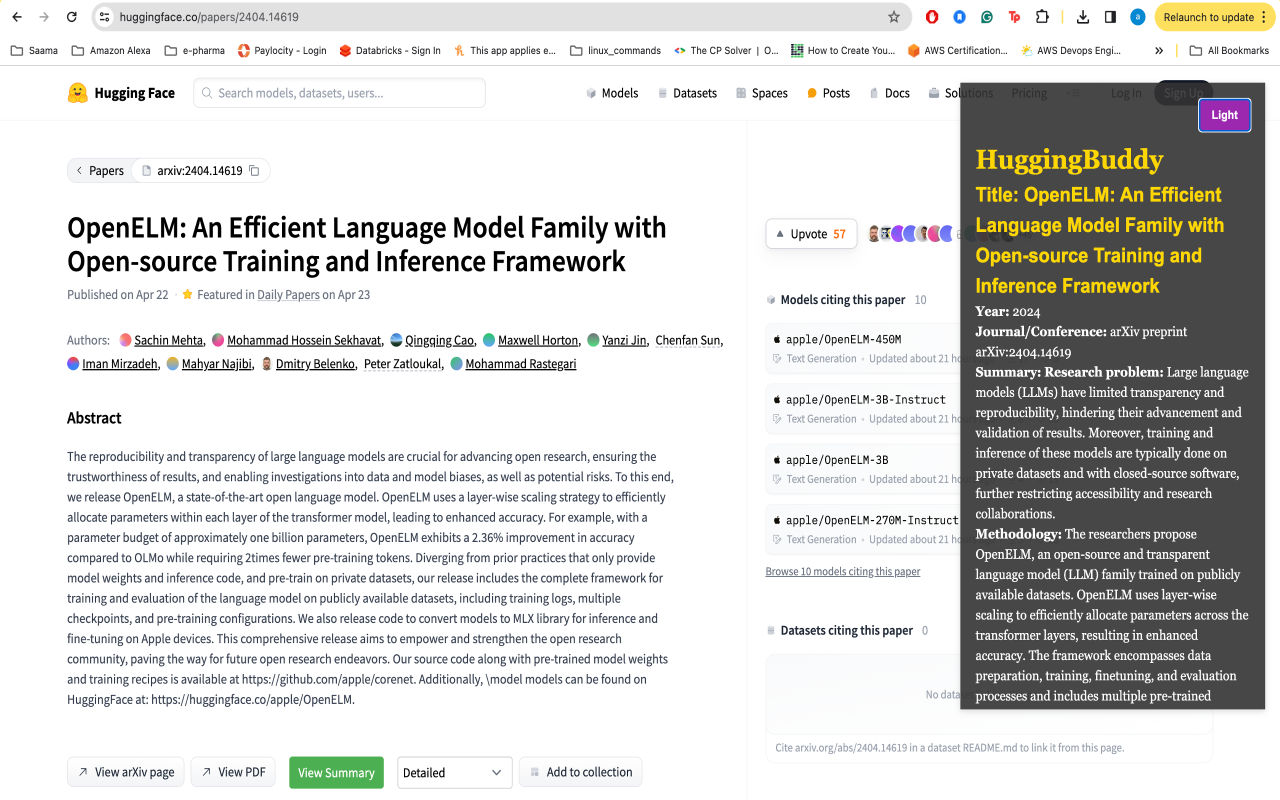This screenshot has width=1280, height=800.
Task: Click the browser back arrow
Action: coord(17,17)
